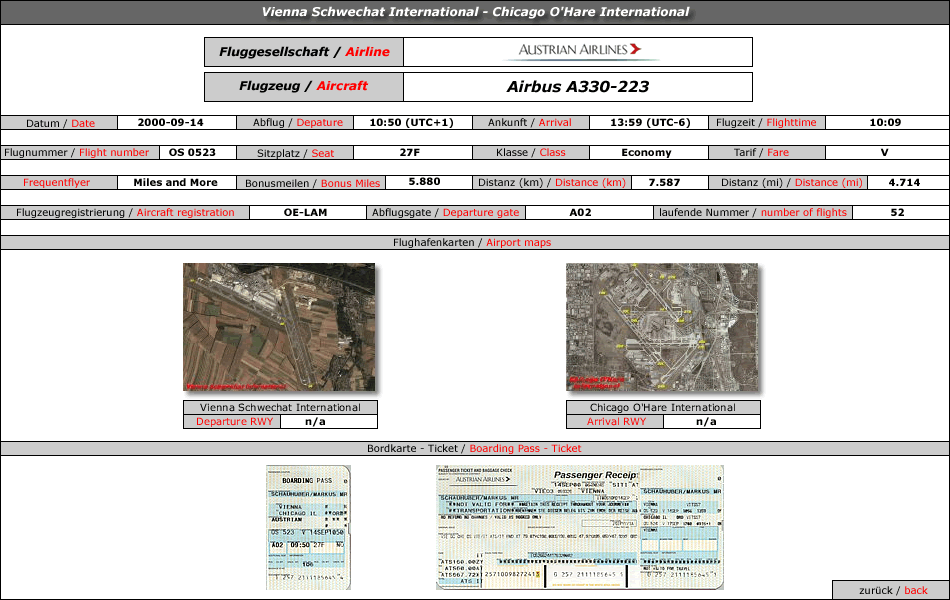Click the Fluggesellschaft / Airline label
This screenshot has width=950, height=600.
pos(304,52)
